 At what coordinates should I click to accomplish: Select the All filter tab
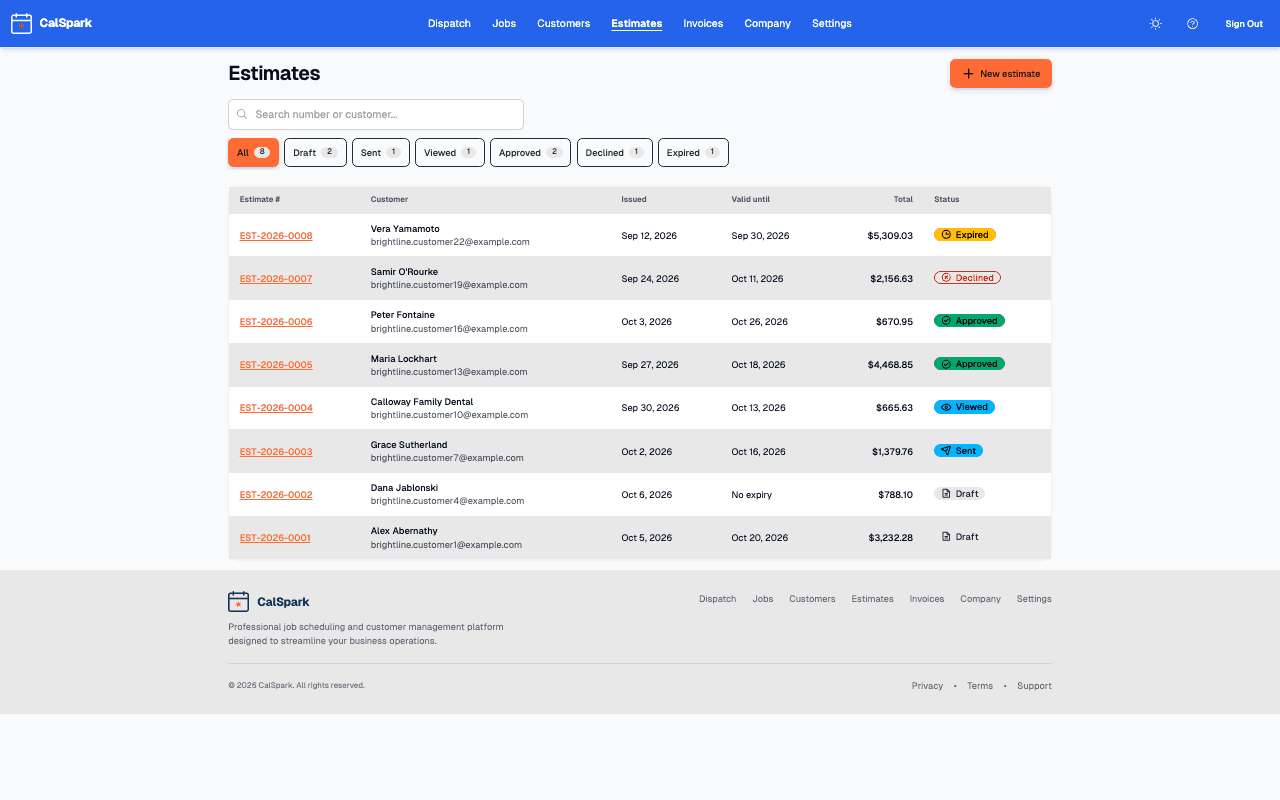click(253, 152)
